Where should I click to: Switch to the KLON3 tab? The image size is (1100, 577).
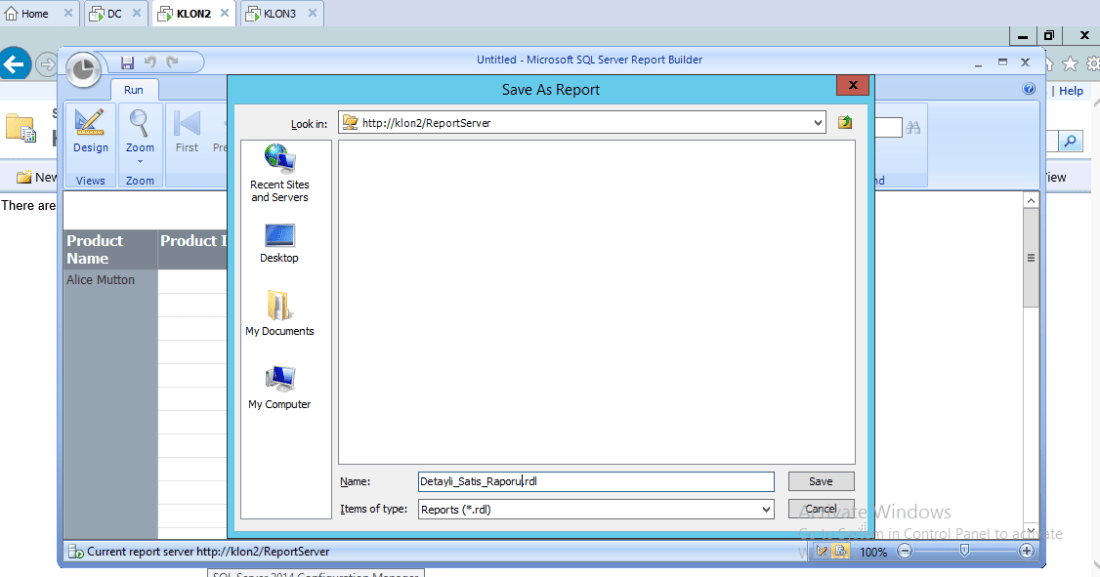click(x=279, y=14)
